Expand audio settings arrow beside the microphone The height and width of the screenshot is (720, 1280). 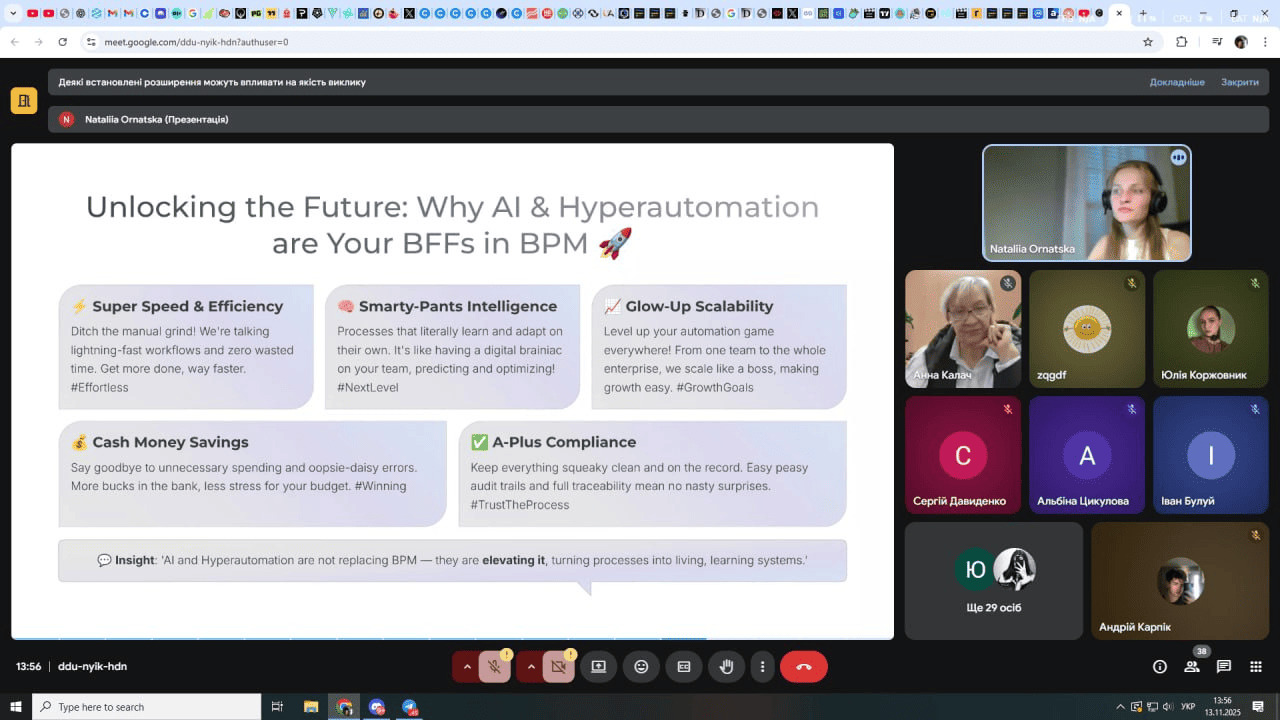point(466,667)
